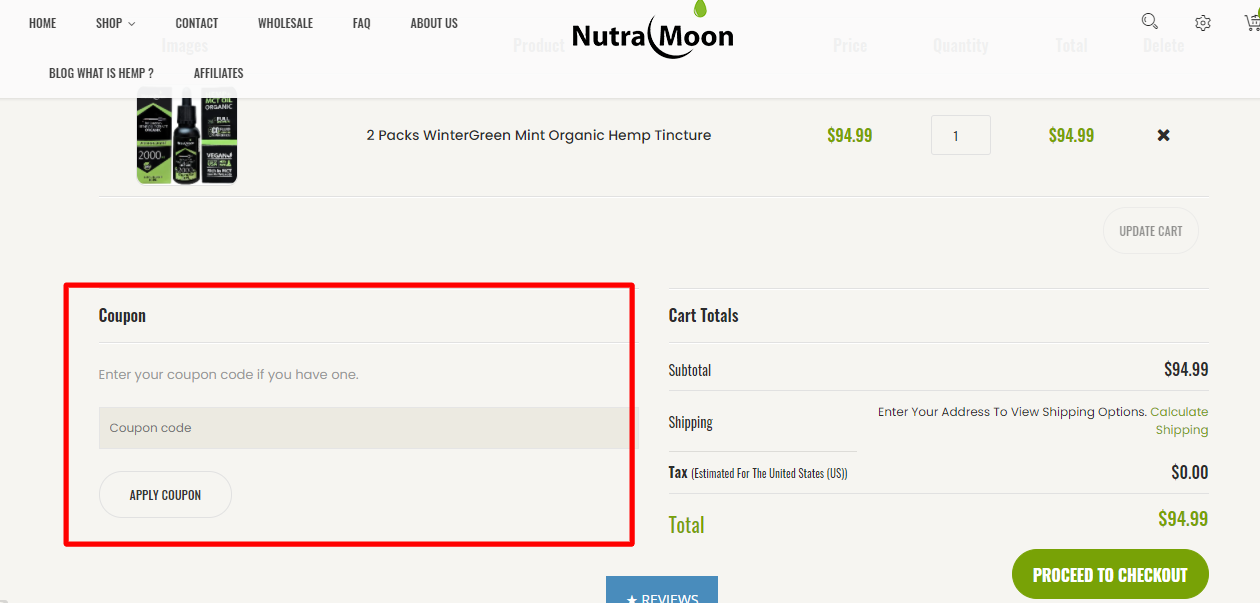
Task: Click the hemp tincture product thumbnail
Action: 187,135
